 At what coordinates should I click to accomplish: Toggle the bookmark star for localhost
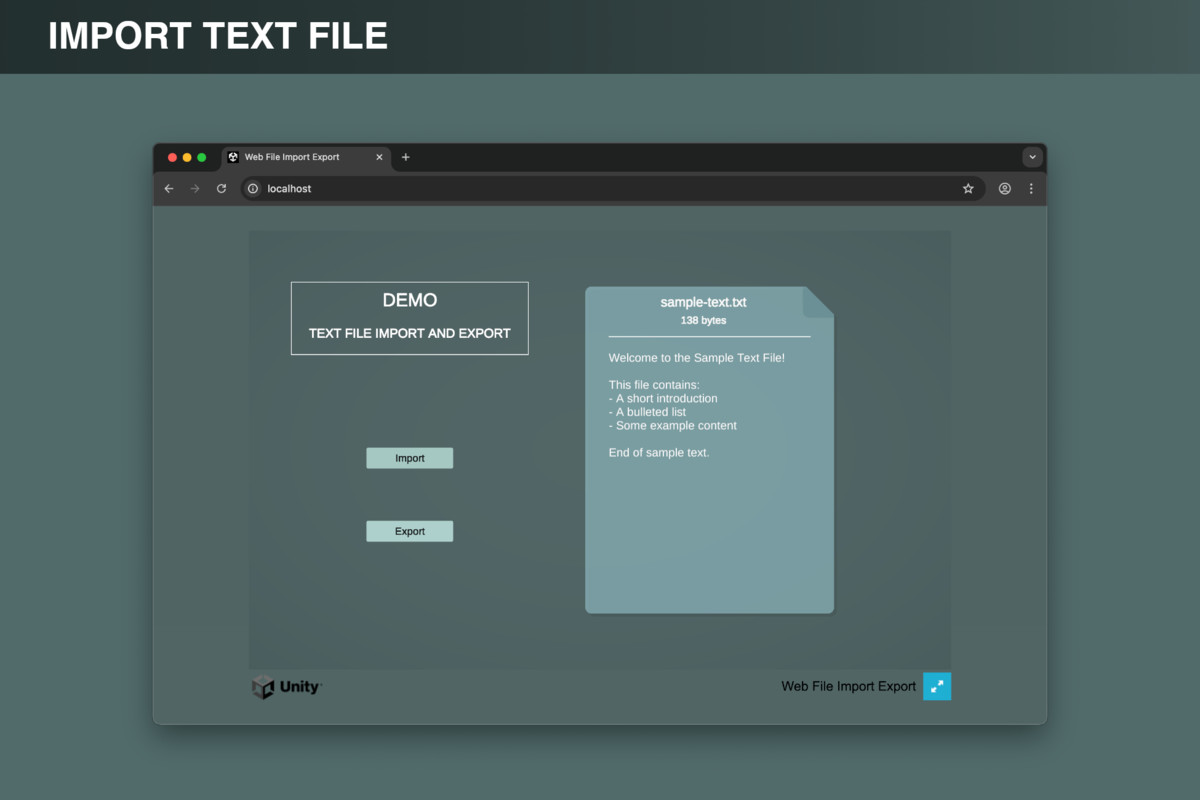click(x=967, y=188)
